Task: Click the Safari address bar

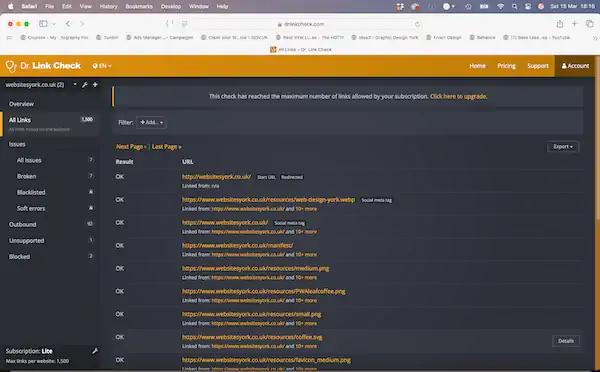Action: pos(304,24)
